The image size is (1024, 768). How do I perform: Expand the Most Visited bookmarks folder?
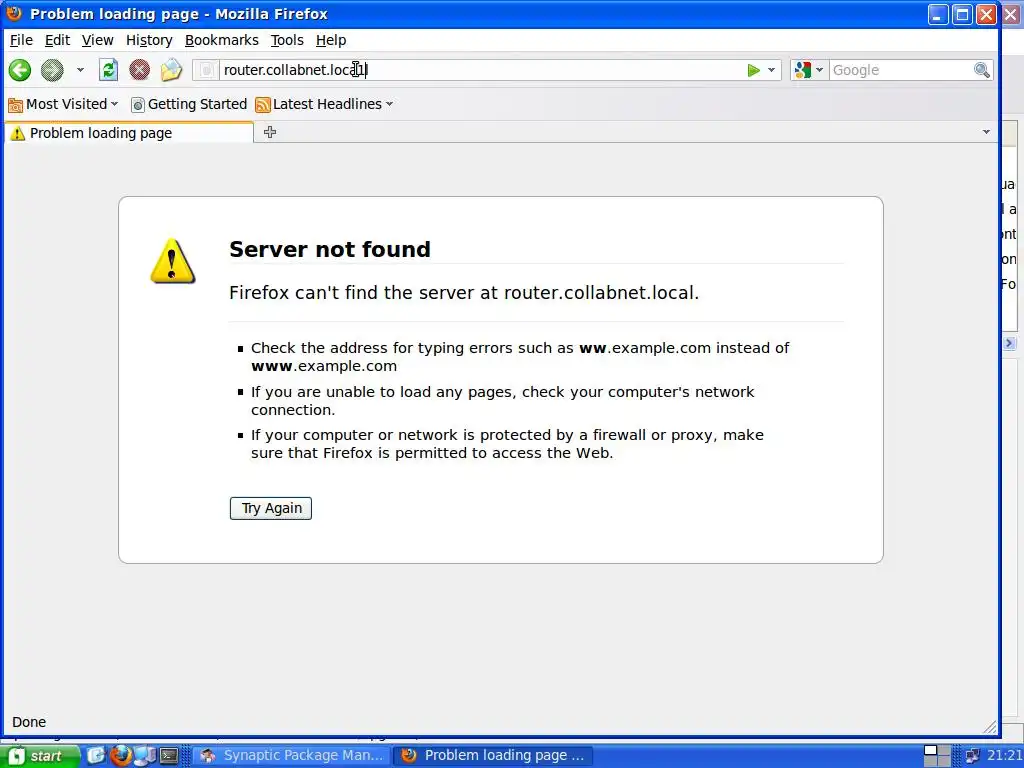(63, 104)
